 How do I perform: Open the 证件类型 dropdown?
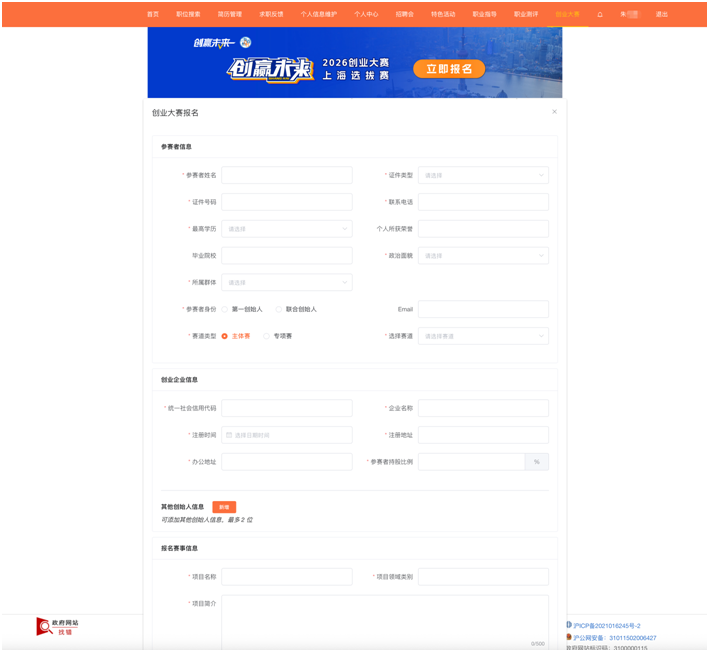(483, 175)
